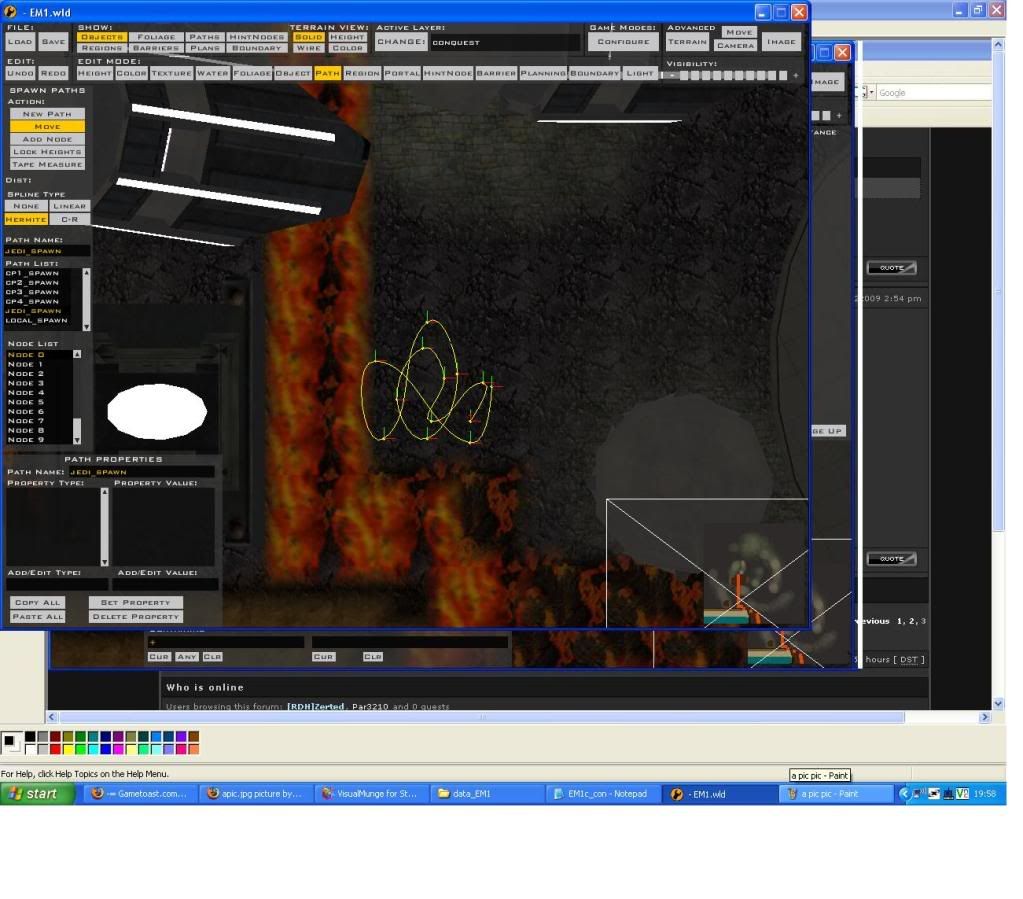Switch to Texture edit mode
1023x899 pixels.
[x=172, y=73]
